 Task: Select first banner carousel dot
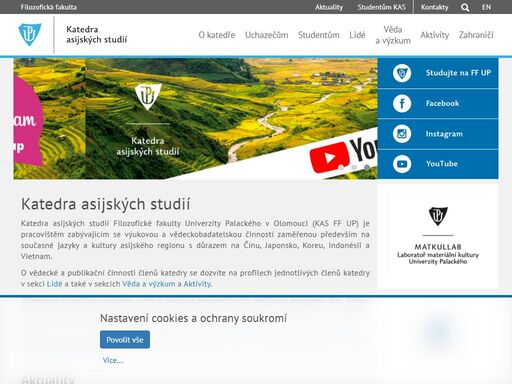tap(341, 167)
